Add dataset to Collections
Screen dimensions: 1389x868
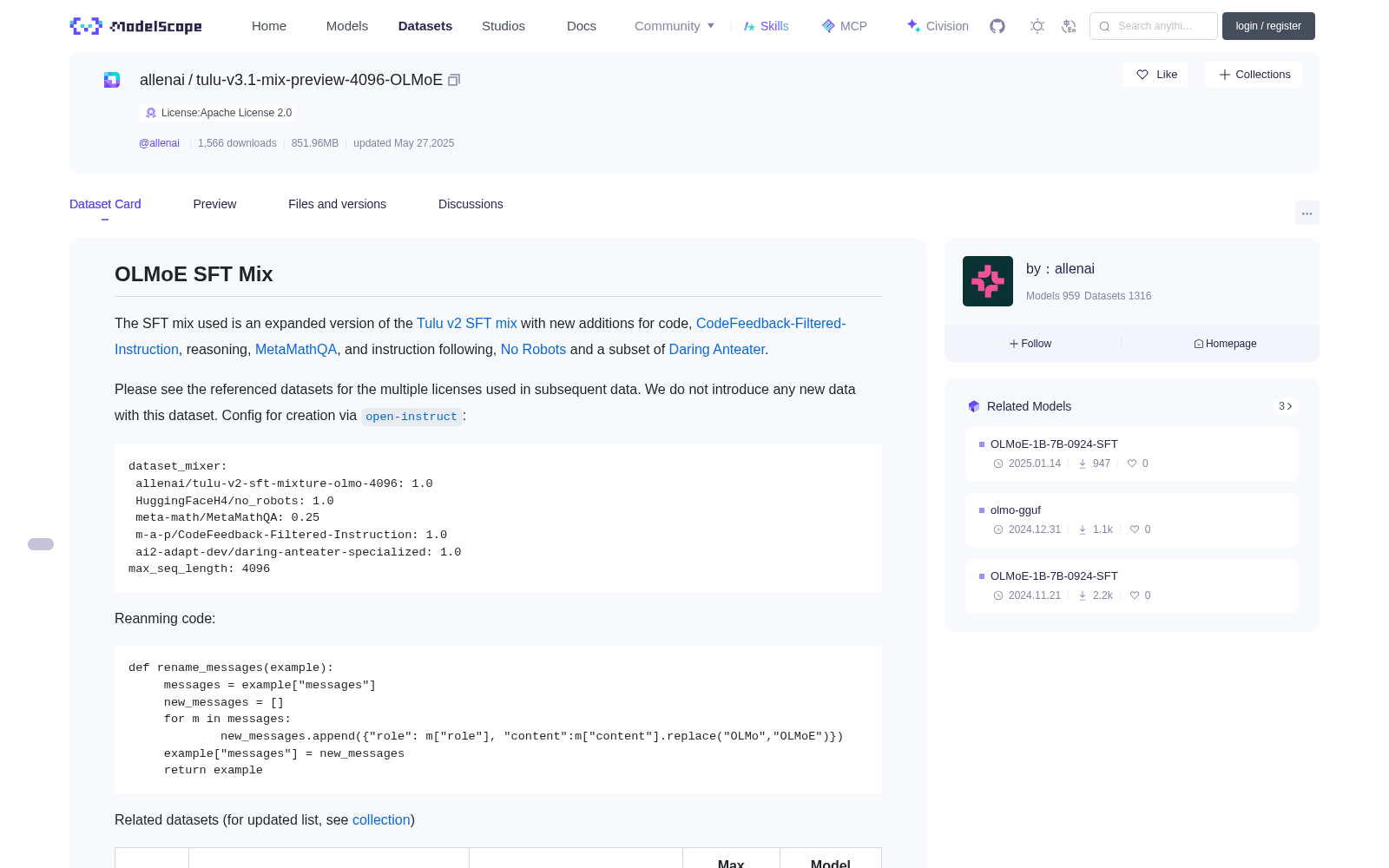click(x=1254, y=75)
